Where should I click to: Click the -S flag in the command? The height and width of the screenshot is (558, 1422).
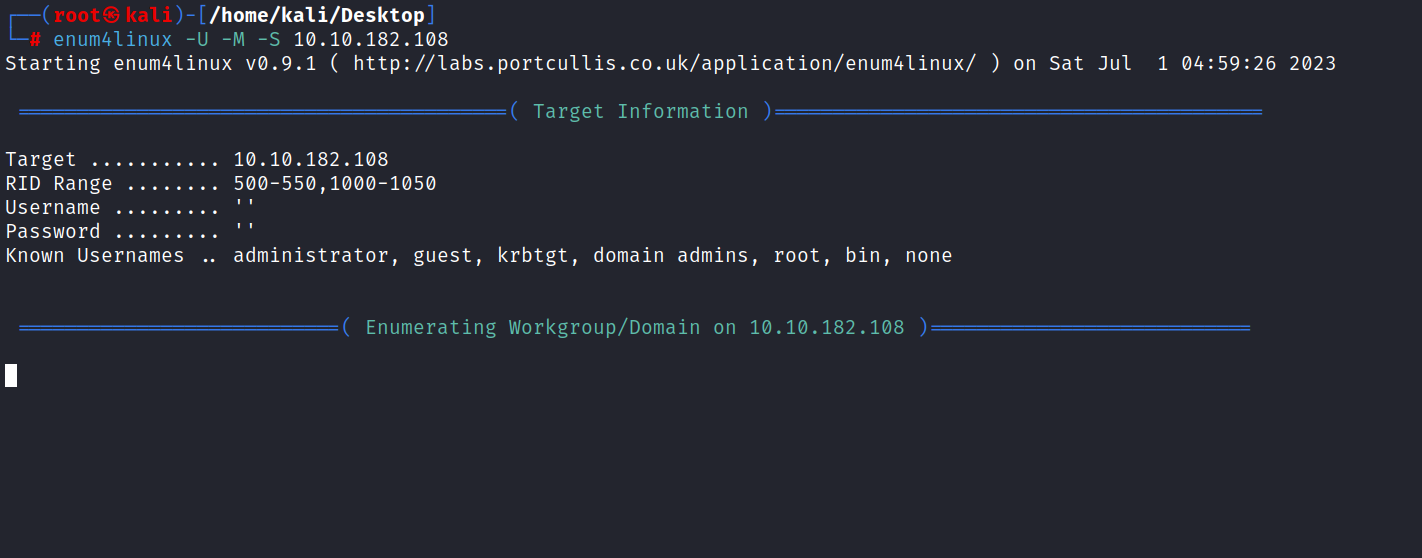(269, 40)
